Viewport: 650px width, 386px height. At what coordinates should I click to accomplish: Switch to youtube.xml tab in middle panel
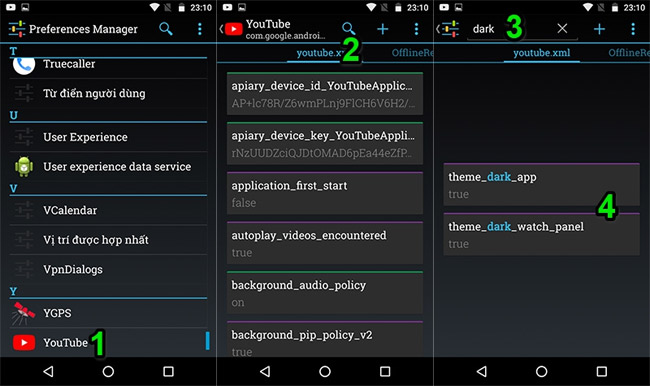pos(324,53)
